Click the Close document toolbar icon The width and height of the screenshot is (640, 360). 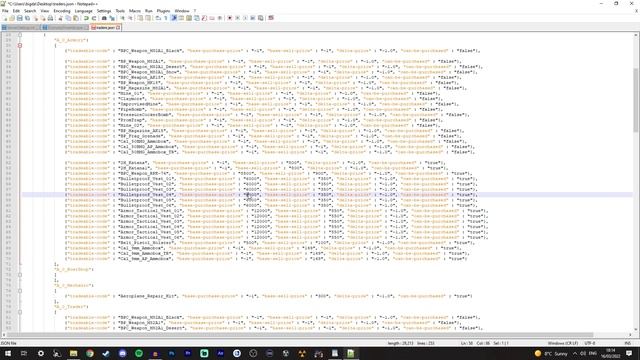point(36,18)
